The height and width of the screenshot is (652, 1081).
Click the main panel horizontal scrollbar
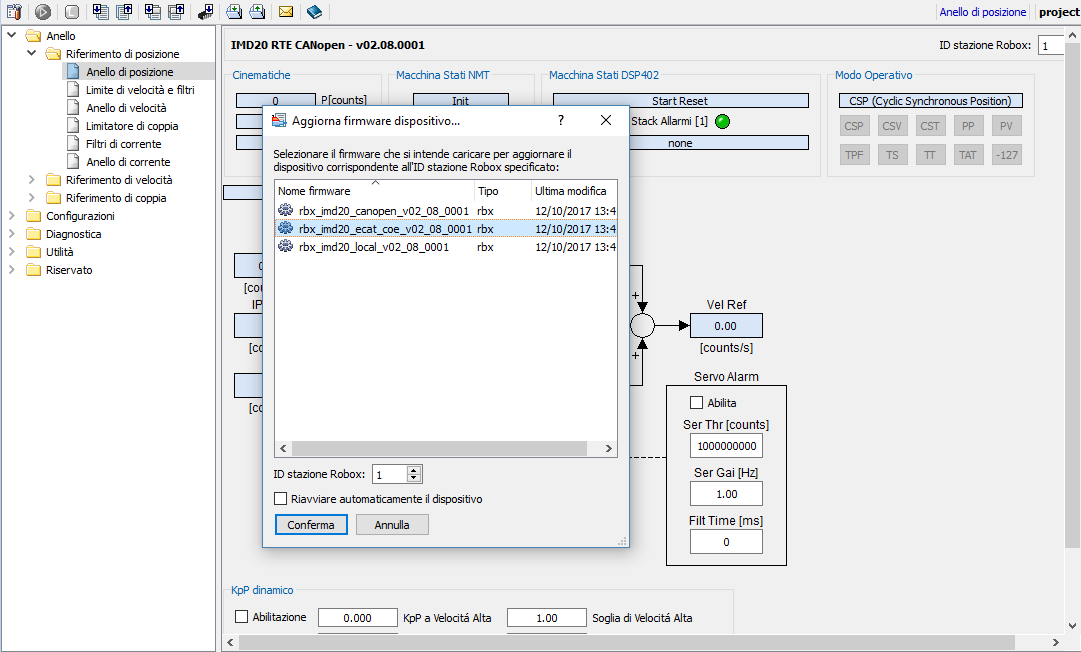pos(627,642)
